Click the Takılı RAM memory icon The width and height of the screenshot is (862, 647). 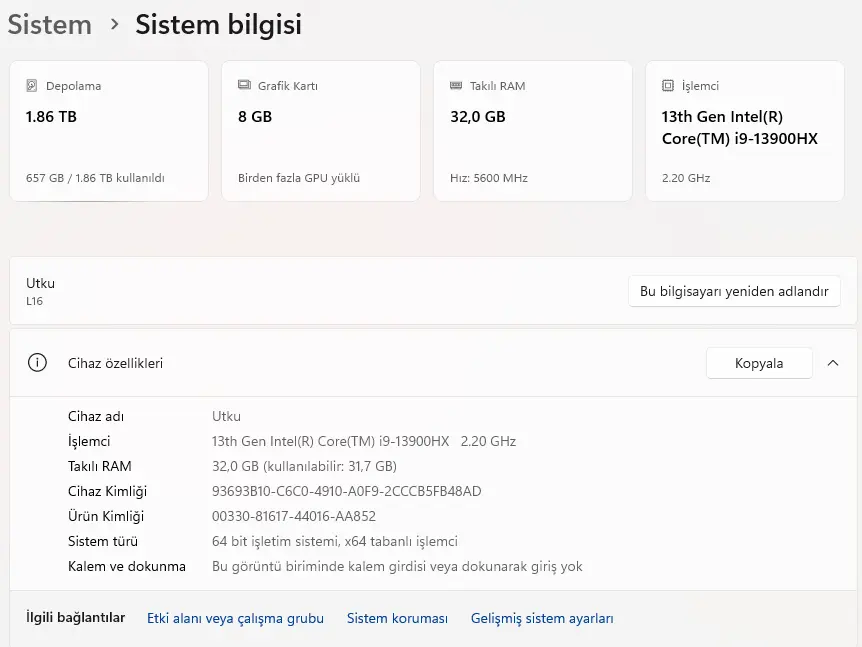pos(456,85)
